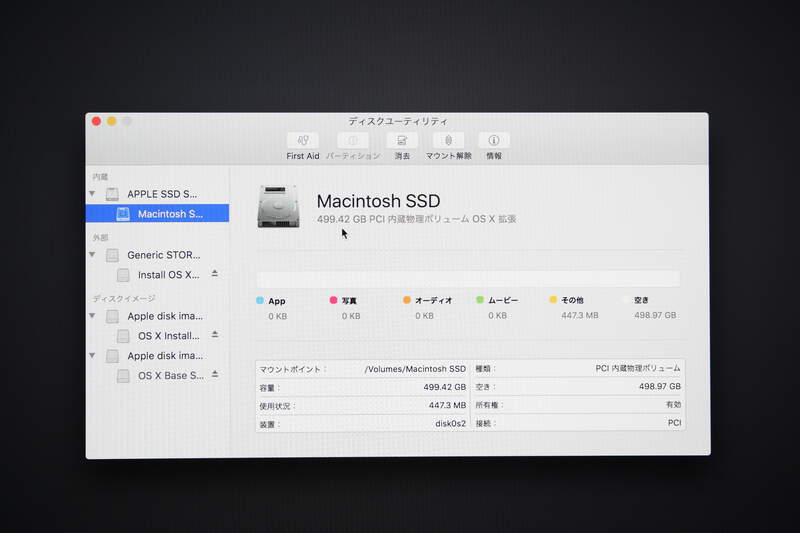
Task: Click the Unmount (マウント解除) toolbar icon
Action: click(448, 141)
